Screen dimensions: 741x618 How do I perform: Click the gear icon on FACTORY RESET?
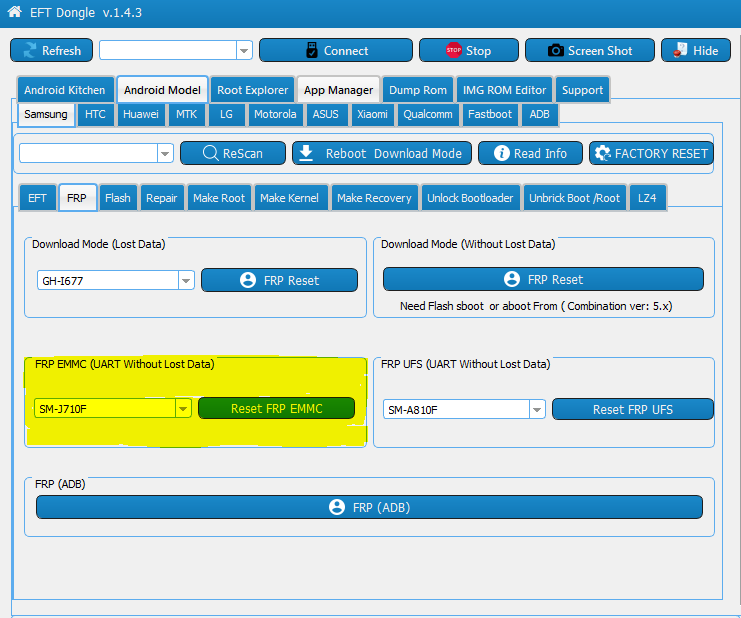coord(603,153)
